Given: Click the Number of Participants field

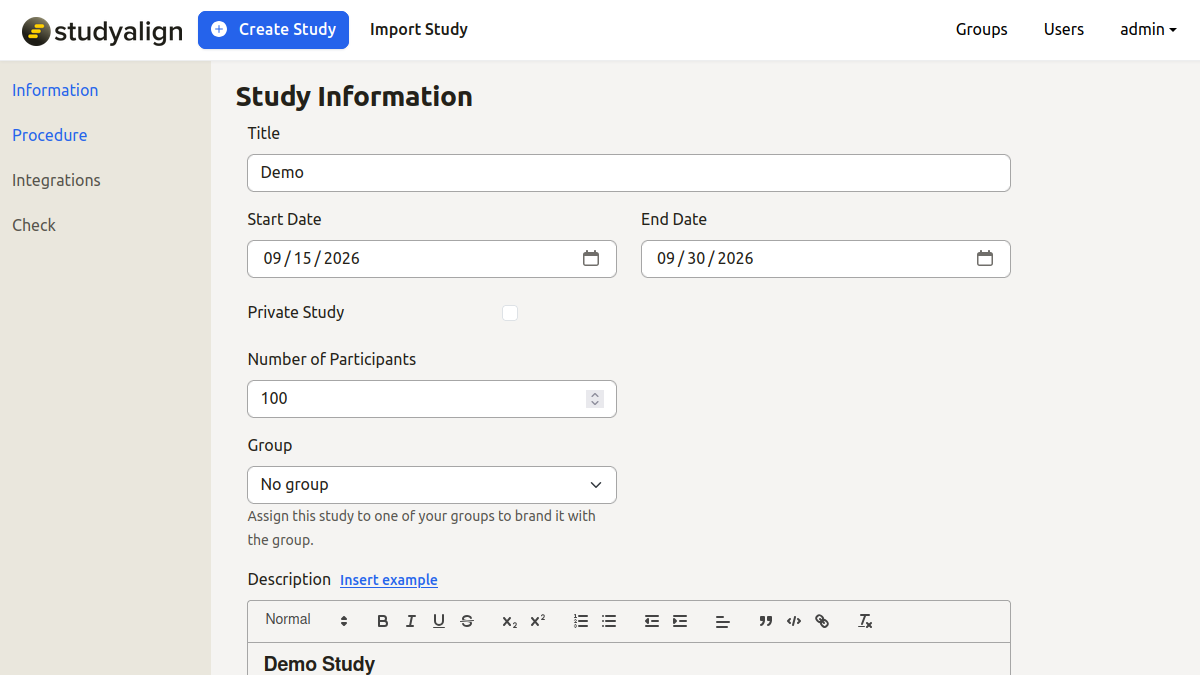Looking at the screenshot, I should 432,399.
